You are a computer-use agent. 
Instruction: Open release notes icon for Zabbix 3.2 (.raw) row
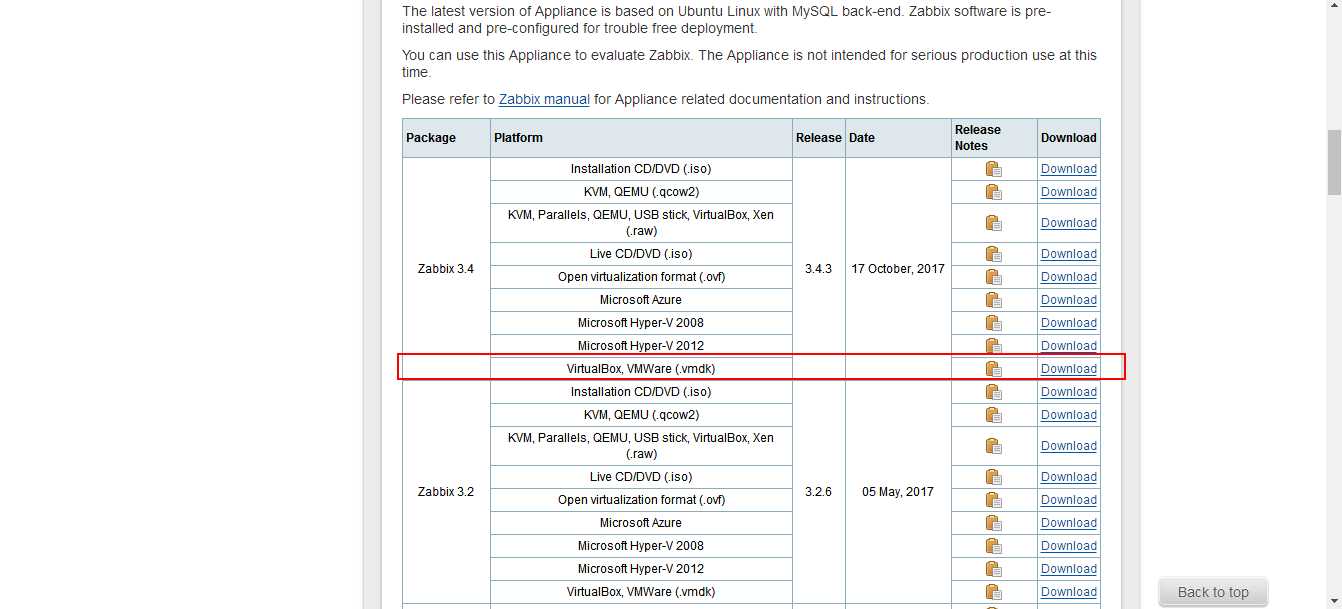pyautogui.click(x=993, y=446)
